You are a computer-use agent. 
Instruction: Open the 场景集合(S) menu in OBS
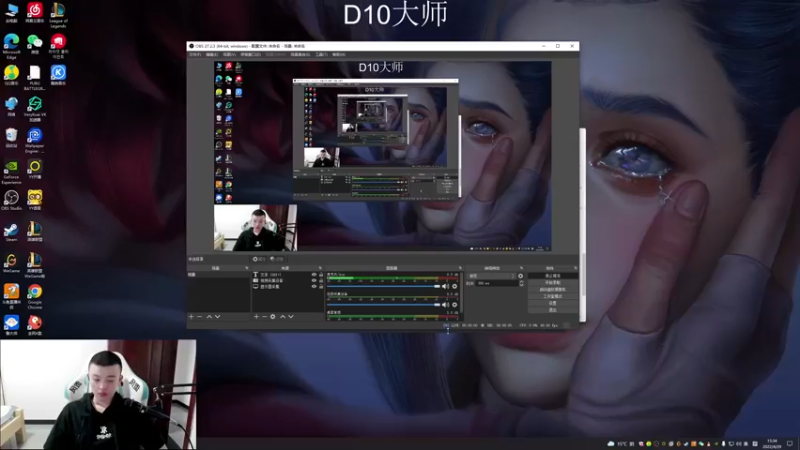pyautogui.click(x=301, y=55)
